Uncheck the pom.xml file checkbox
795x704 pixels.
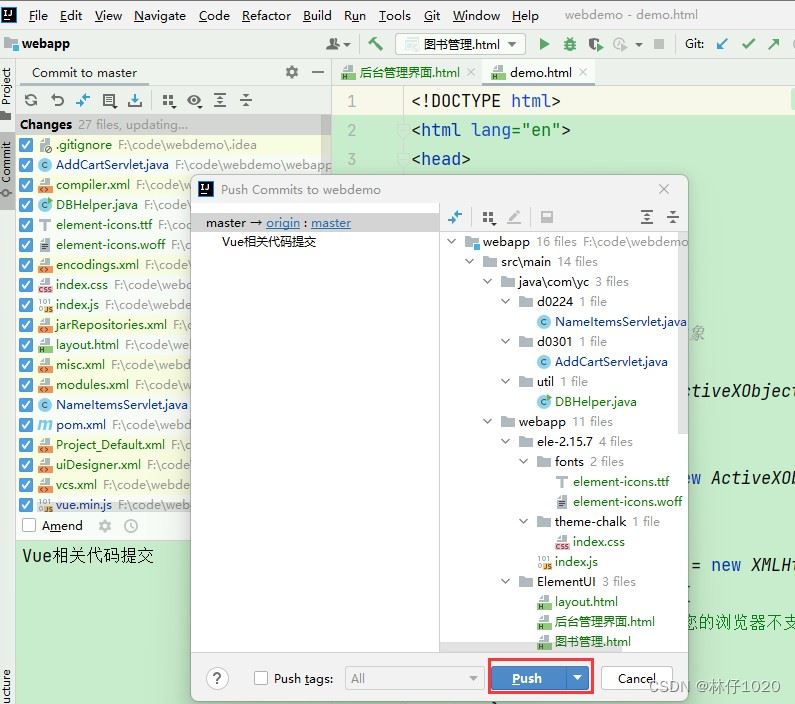(26, 425)
